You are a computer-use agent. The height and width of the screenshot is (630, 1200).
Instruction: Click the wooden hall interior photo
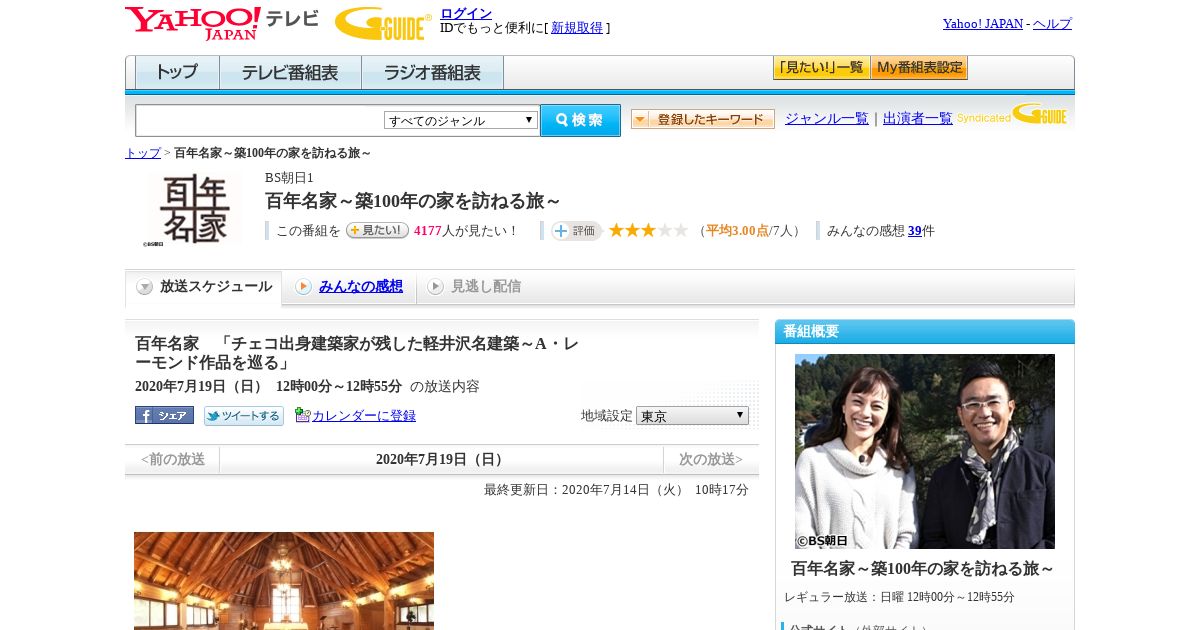(284, 581)
